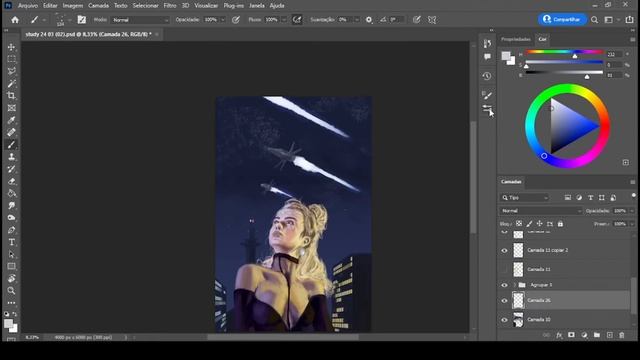This screenshot has height=360, width=640.
Task: Select the Rectangle shape tool
Action: 11,267
